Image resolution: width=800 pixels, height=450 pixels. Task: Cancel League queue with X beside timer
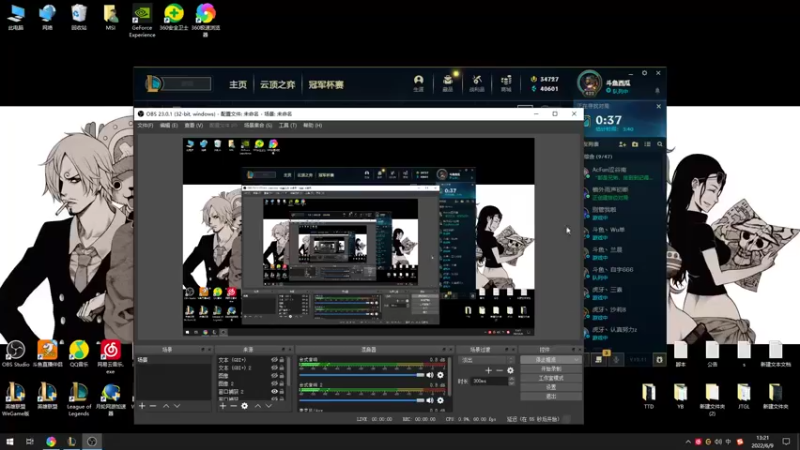[x=658, y=106]
